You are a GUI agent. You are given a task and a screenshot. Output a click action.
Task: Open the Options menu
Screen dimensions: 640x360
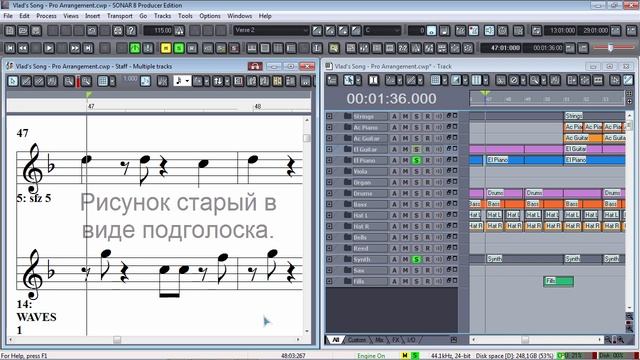pyautogui.click(x=210, y=16)
